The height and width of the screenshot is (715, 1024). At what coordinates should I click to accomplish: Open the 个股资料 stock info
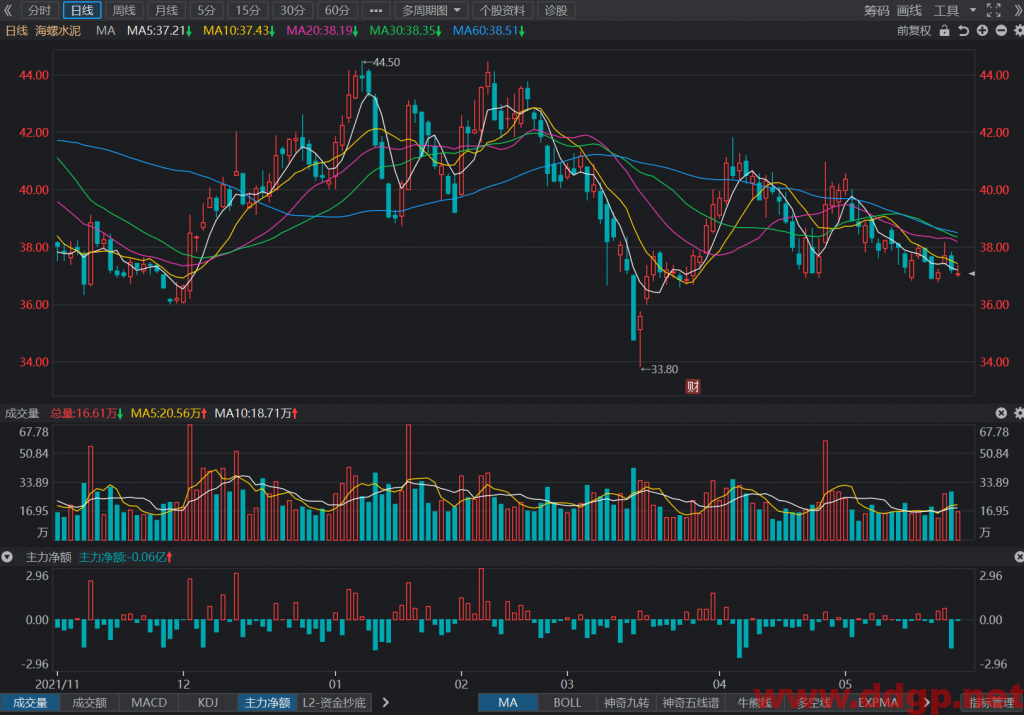(502, 10)
